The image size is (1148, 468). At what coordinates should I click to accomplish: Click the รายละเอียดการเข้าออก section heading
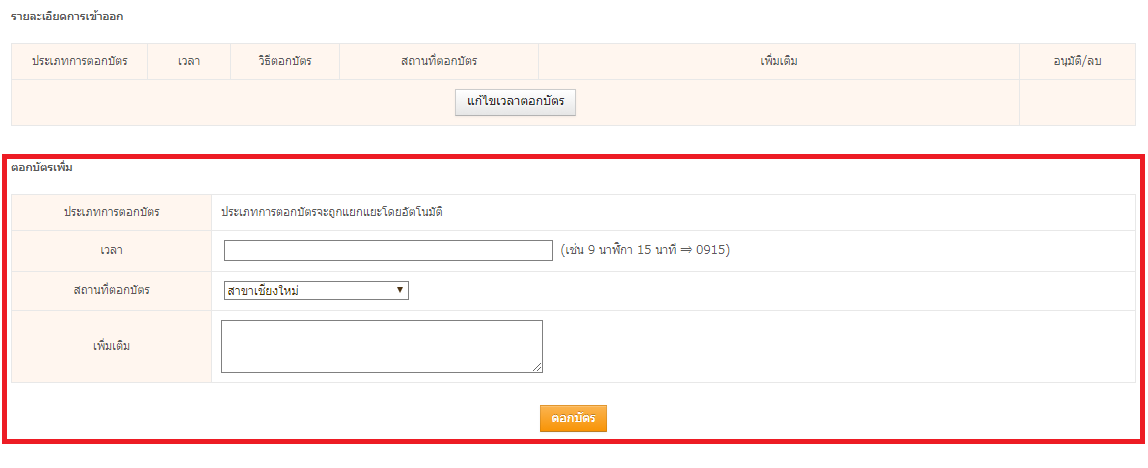tap(67, 17)
